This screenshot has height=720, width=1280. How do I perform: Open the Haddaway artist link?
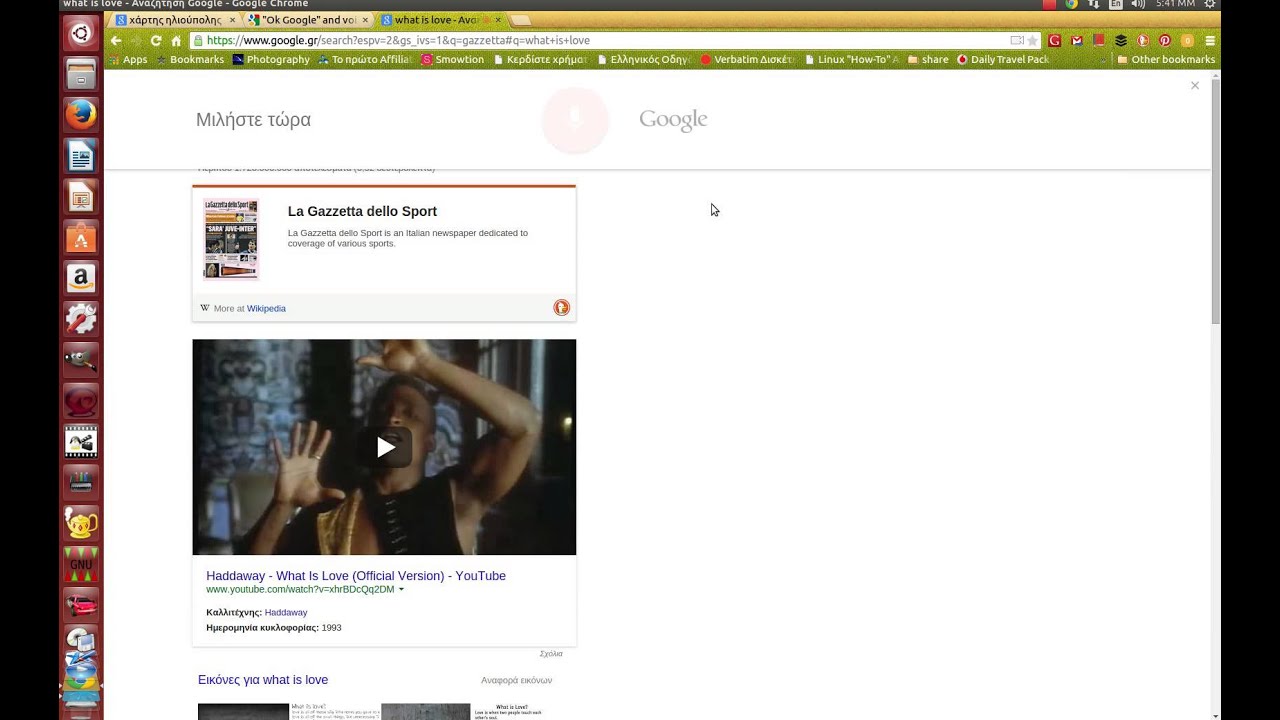(286, 613)
